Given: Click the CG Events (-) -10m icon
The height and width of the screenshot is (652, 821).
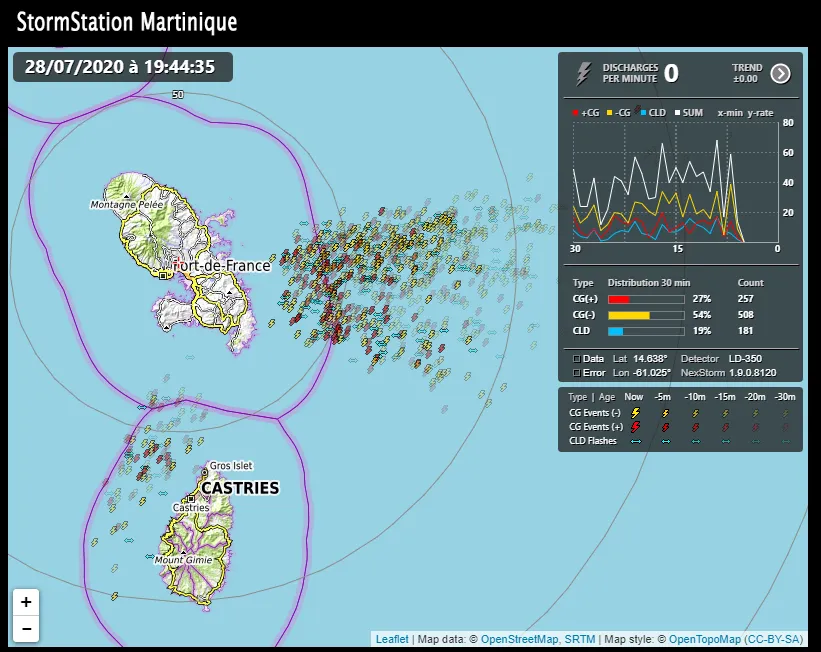Looking at the screenshot, I should tap(695, 413).
